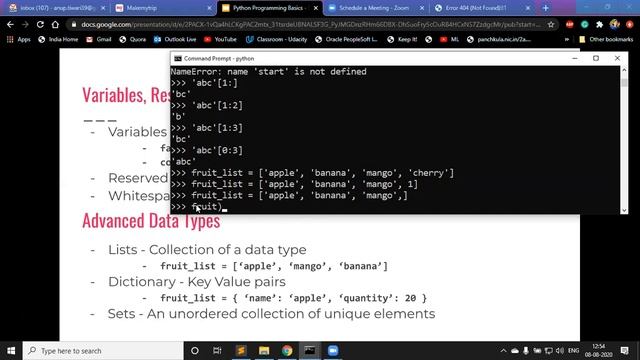Bookmark this page with the star icon

551,24
